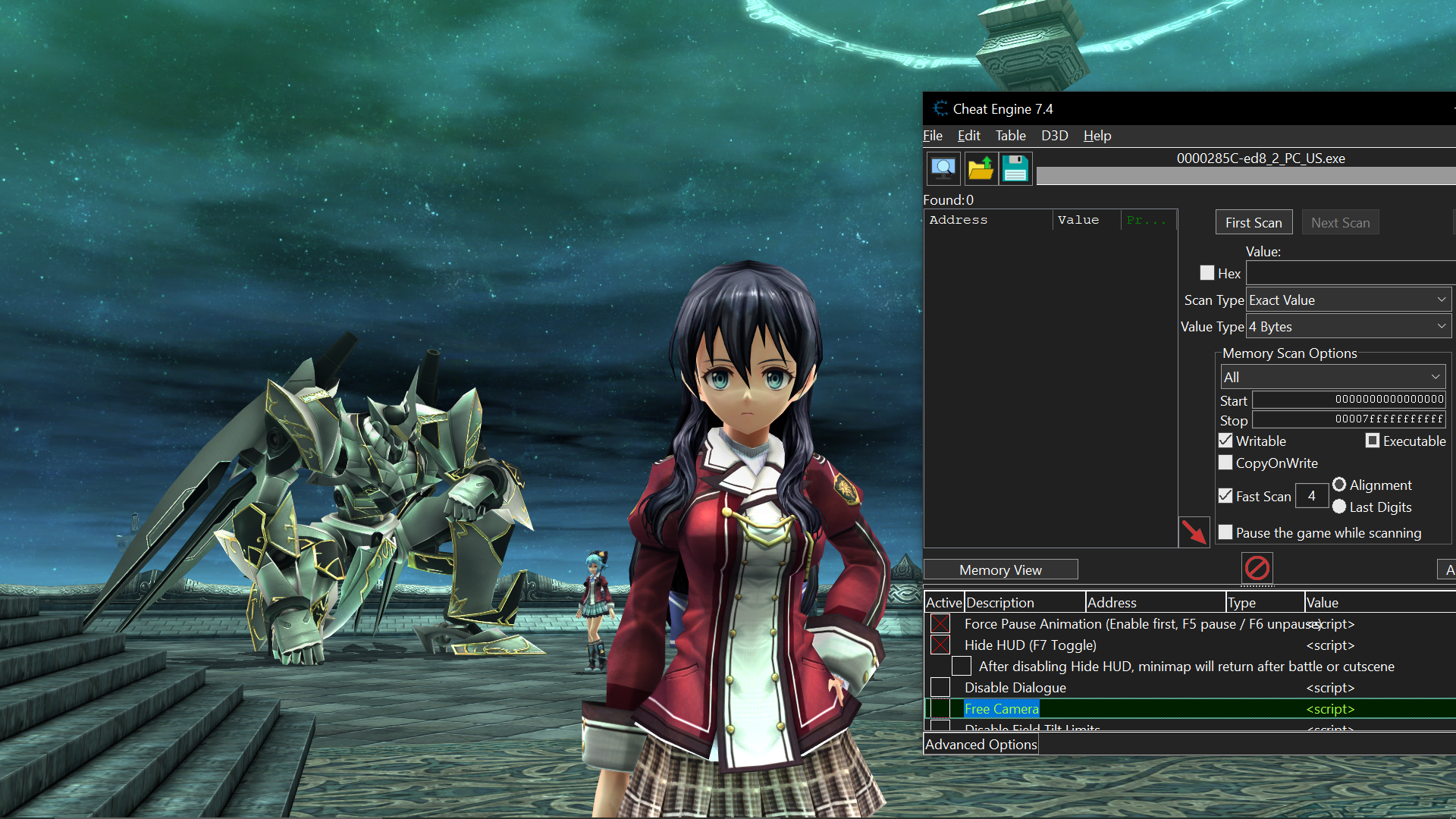Click the process name 0000285C-ed8_2_PC_US.exe
This screenshot has width=1456, height=819.
coord(1260,158)
